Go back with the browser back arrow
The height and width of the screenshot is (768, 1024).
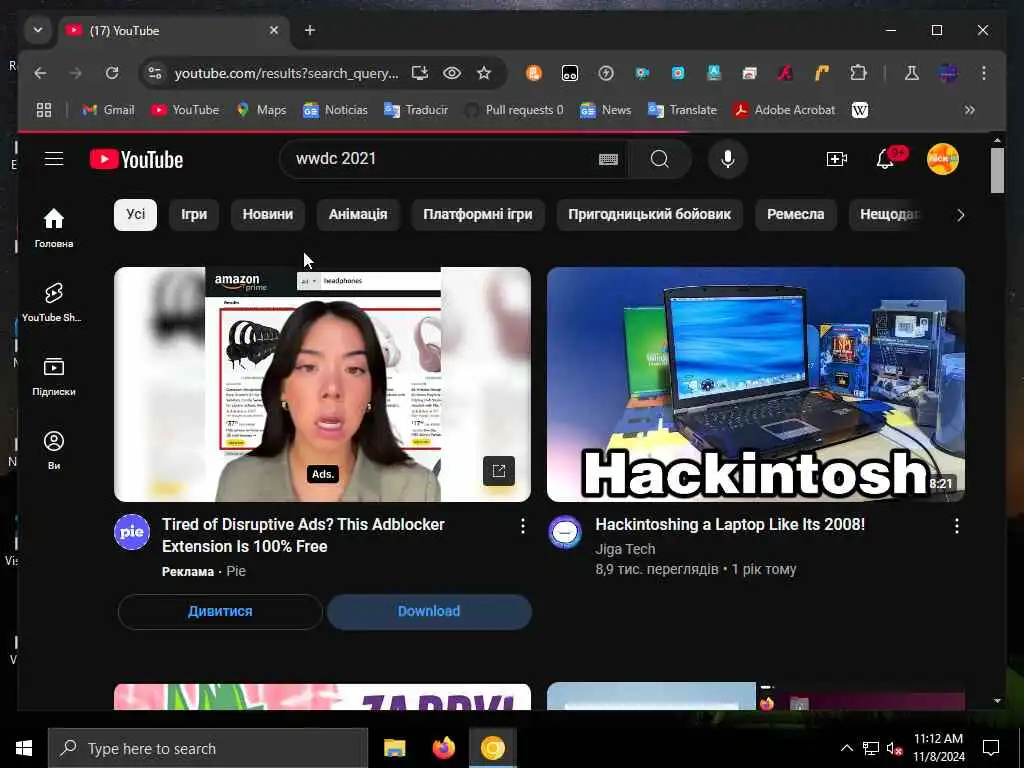click(40, 73)
